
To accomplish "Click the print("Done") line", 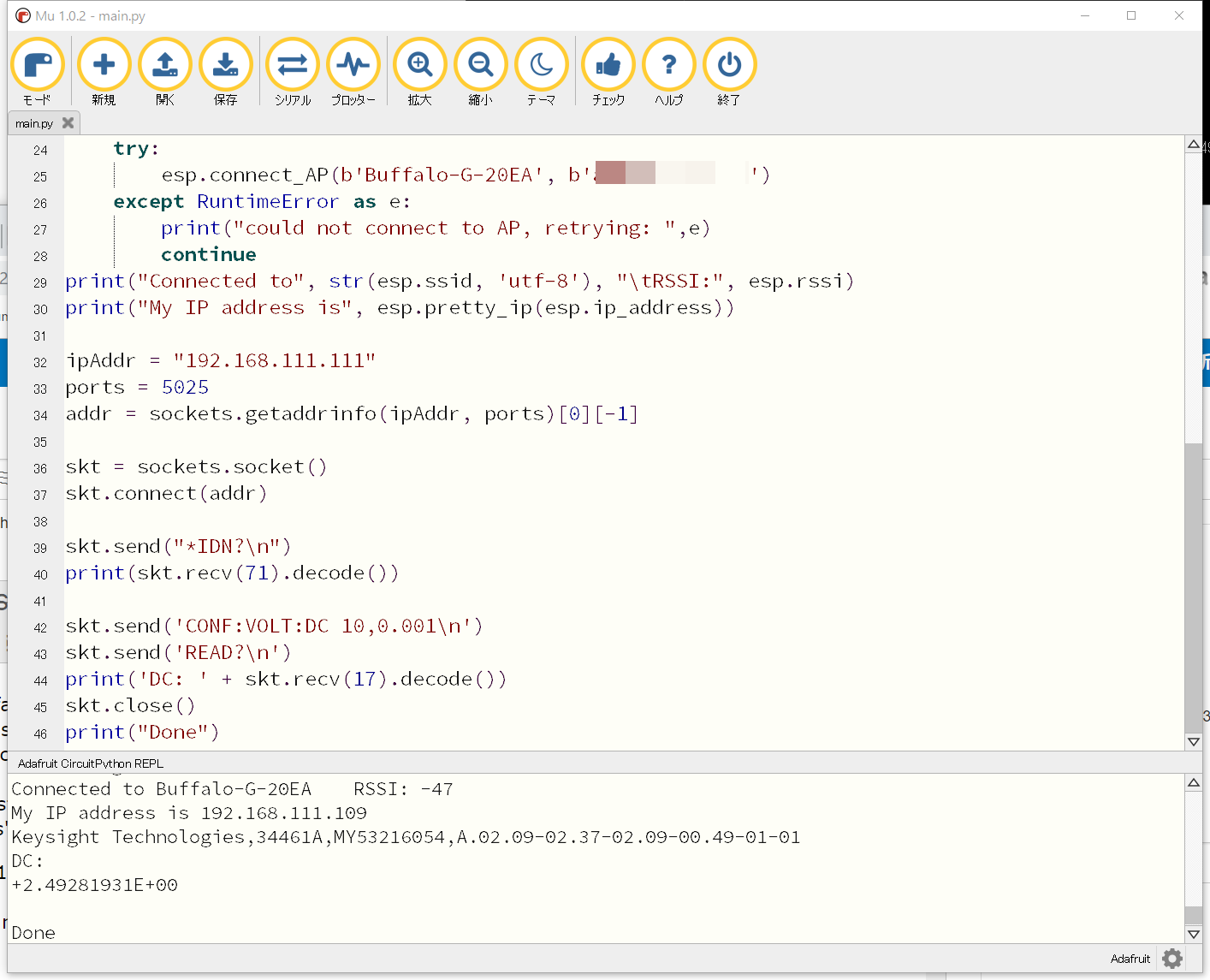I will pos(143,733).
